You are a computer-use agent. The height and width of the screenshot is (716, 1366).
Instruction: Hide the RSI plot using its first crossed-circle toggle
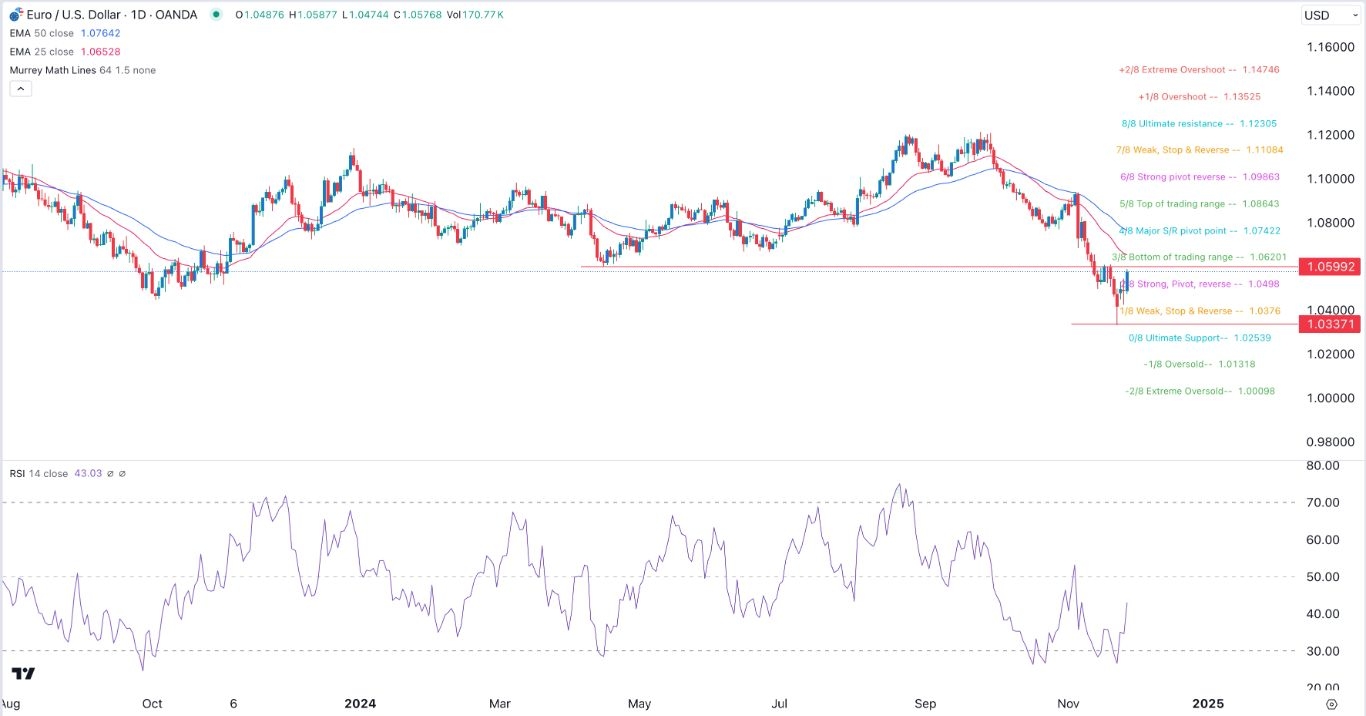coord(109,473)
